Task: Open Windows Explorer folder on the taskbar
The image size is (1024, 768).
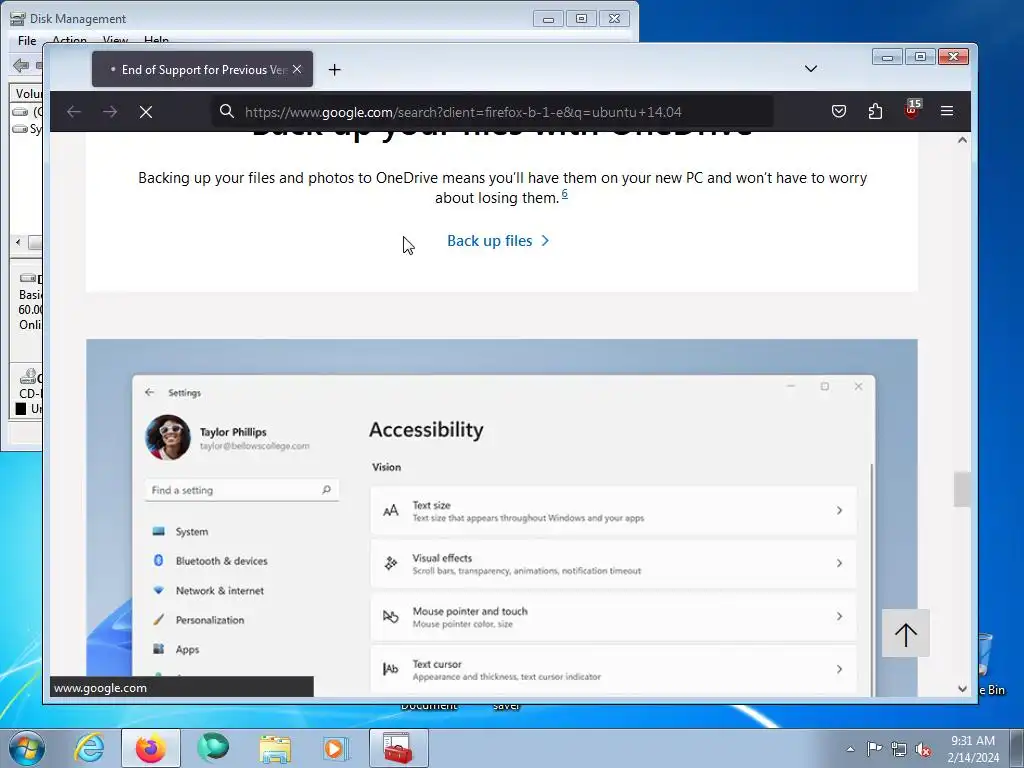Action: click(275, 748)
